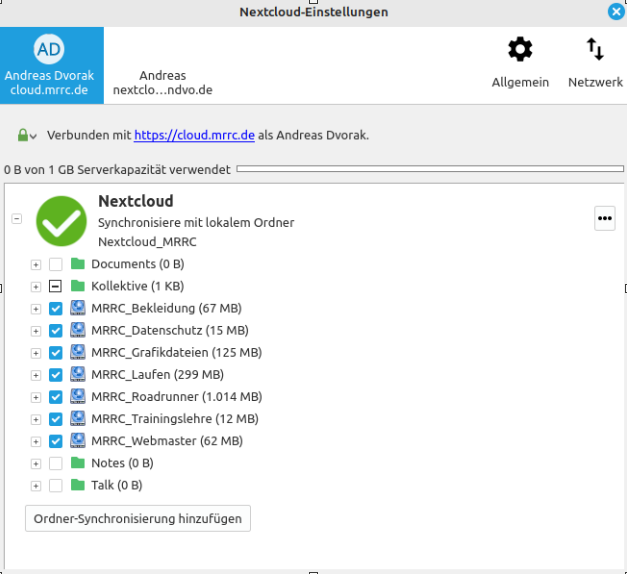Click the green sync status checkmark

[x=61, y=221]
